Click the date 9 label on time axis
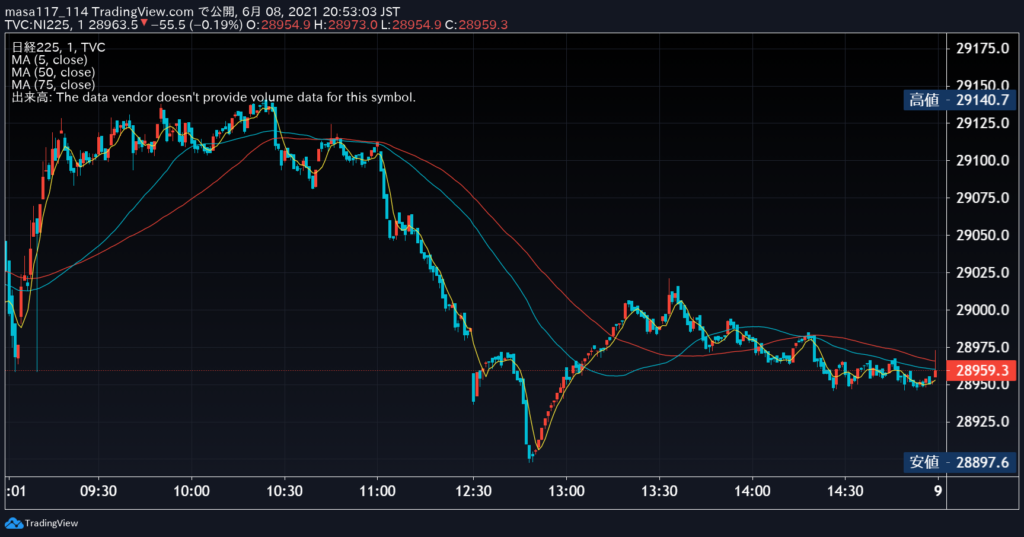 (938, 491)
